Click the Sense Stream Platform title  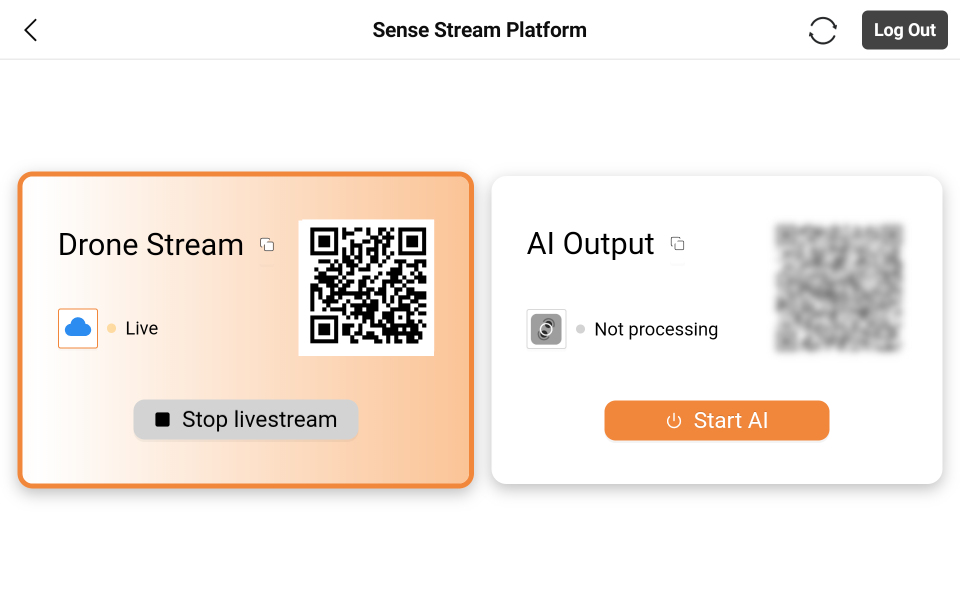pos(480,30)
